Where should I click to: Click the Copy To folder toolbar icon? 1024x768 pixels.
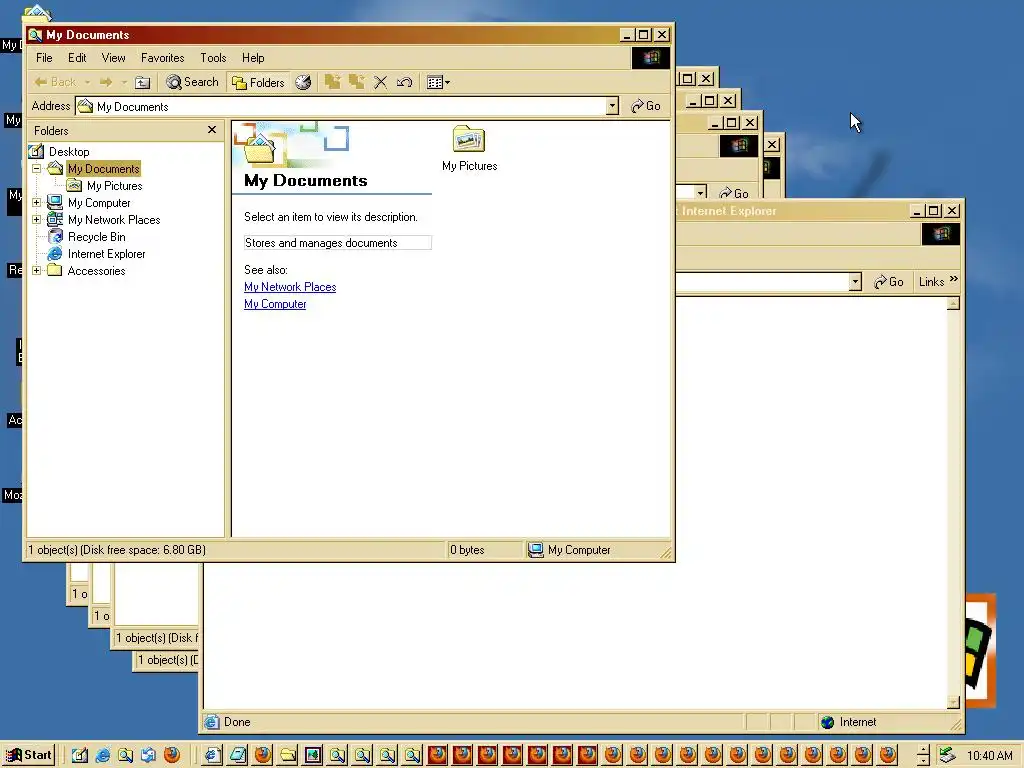(x=357, y=82)
